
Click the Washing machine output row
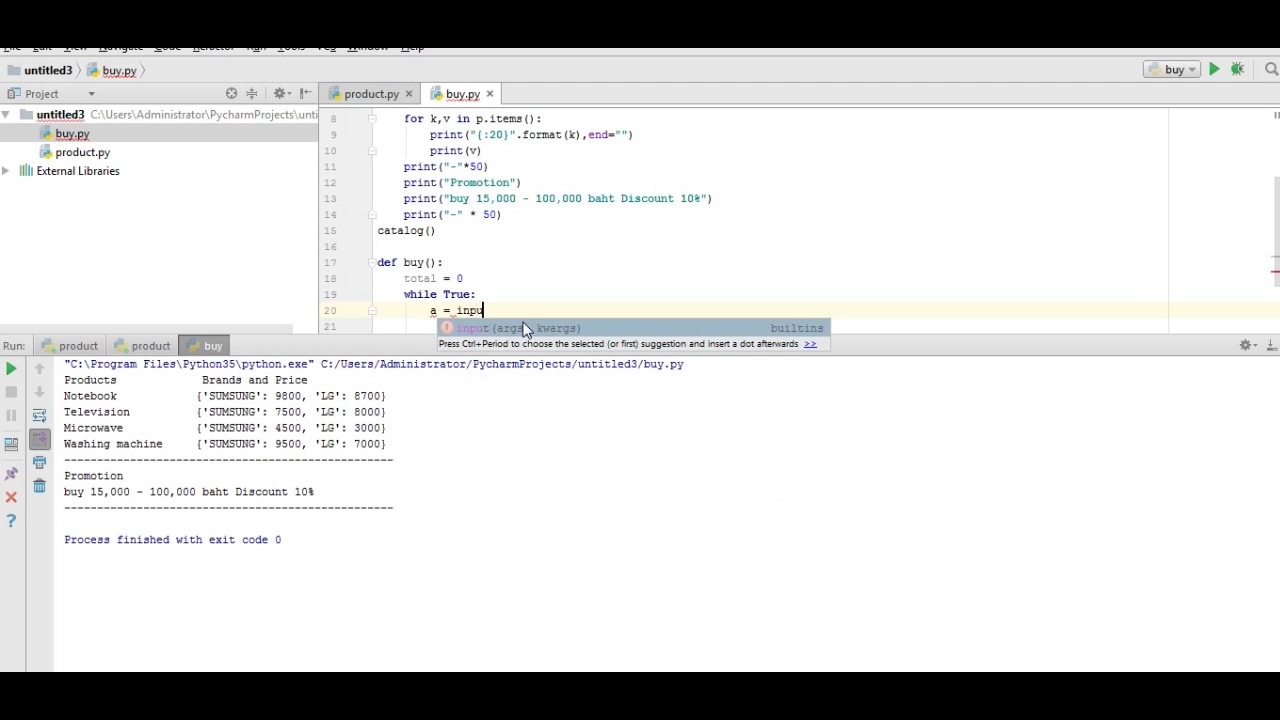pyautogui.click(x=225, y=444)
